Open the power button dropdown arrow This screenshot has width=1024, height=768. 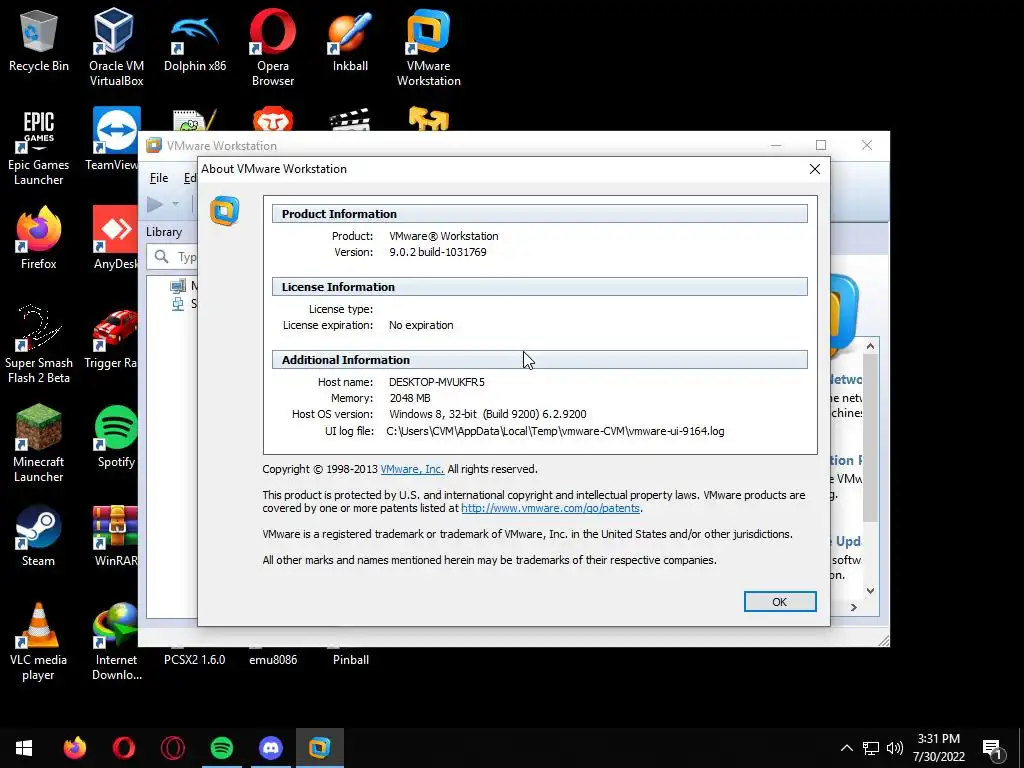(x=175, y=204)
